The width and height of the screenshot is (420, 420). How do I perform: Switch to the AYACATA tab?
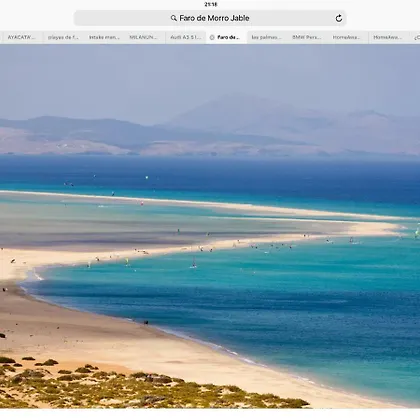21,37
